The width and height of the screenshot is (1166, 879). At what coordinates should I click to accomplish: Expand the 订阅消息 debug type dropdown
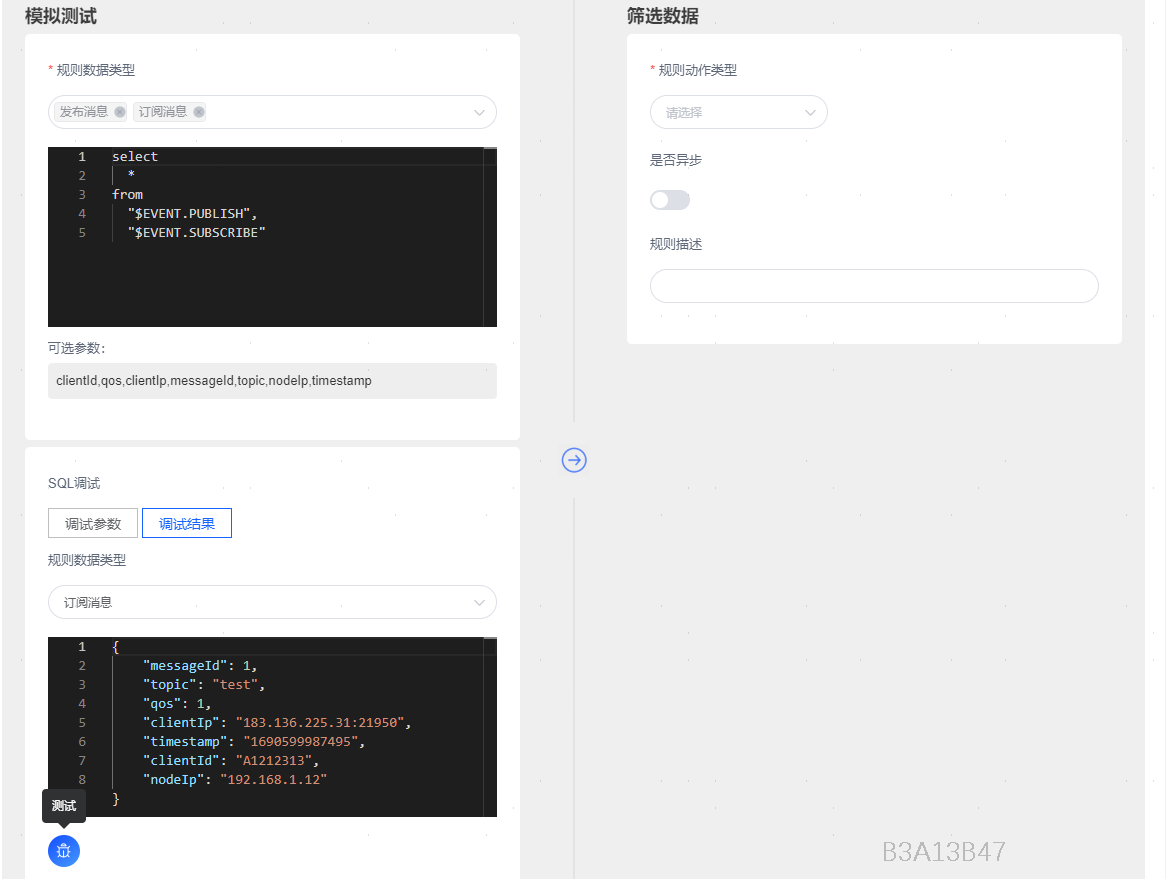[x=272, y=602]
